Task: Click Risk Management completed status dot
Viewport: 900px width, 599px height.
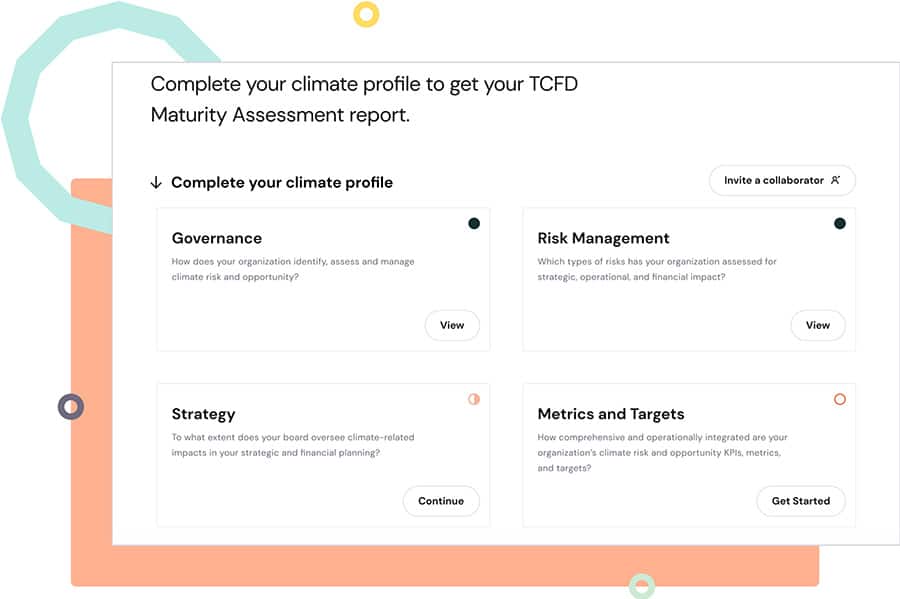Action: point(839,223)
